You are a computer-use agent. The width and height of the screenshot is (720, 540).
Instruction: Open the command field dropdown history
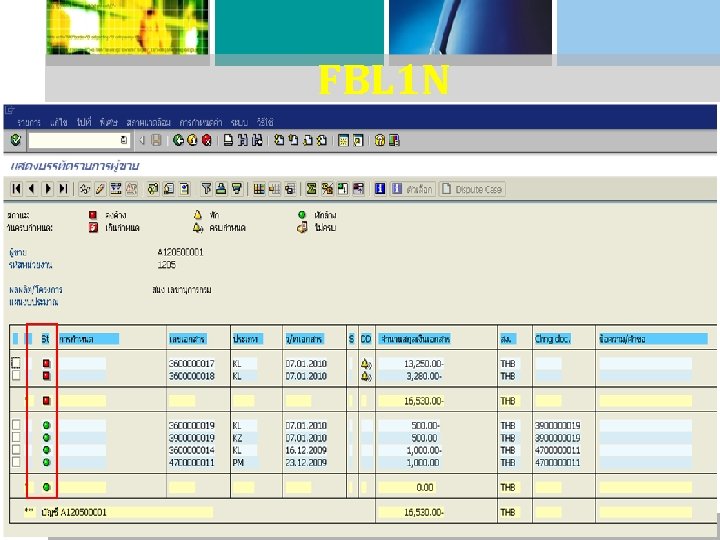pyautogui.click(x=123, y=141)
